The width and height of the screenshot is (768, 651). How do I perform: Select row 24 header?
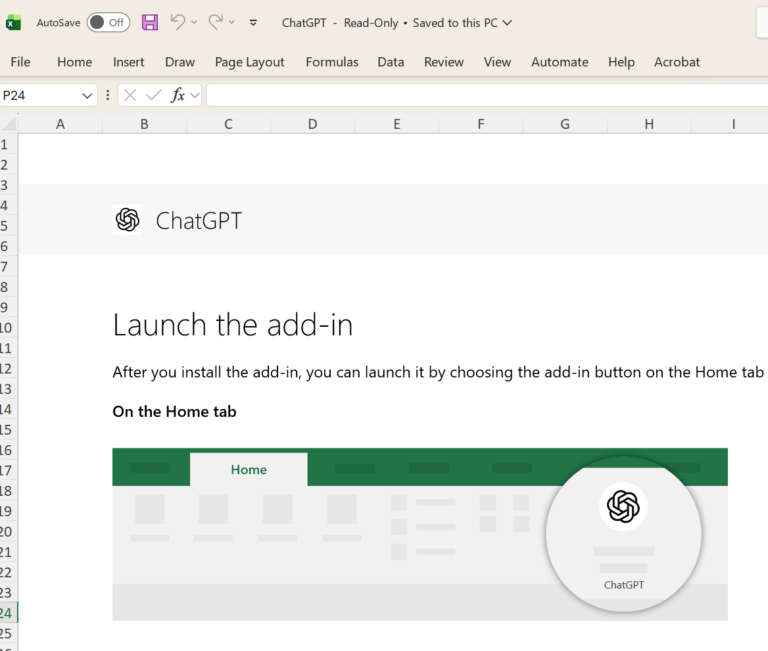click(x=8, y=613)
